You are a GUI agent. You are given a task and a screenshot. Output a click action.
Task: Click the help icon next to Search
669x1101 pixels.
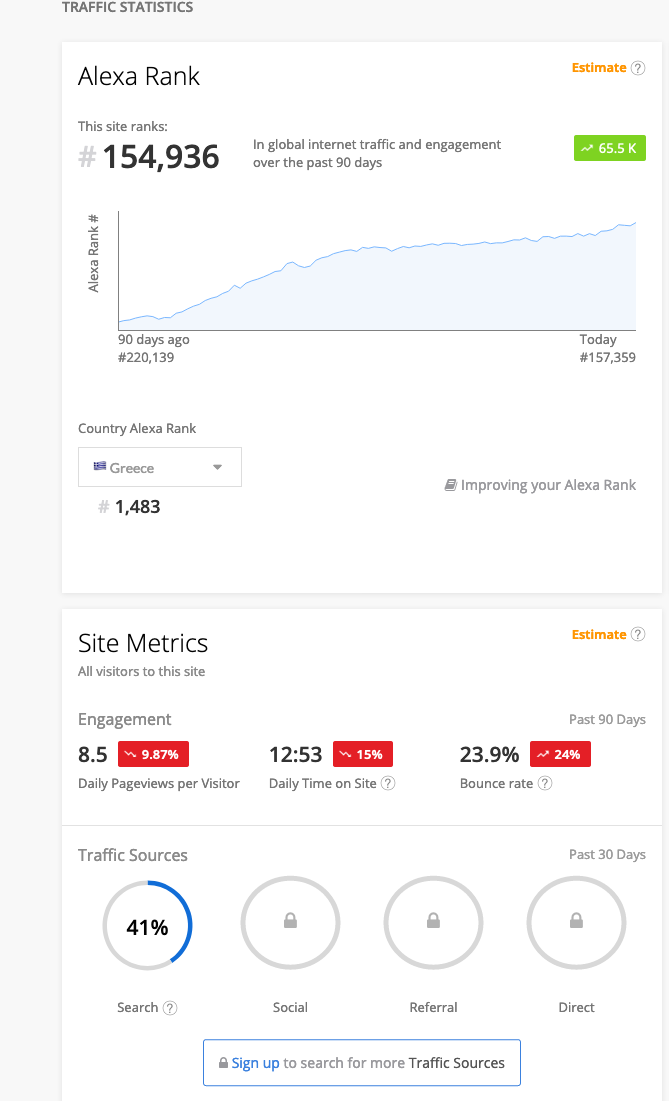pyautogui.click(x=170, y=1008)
